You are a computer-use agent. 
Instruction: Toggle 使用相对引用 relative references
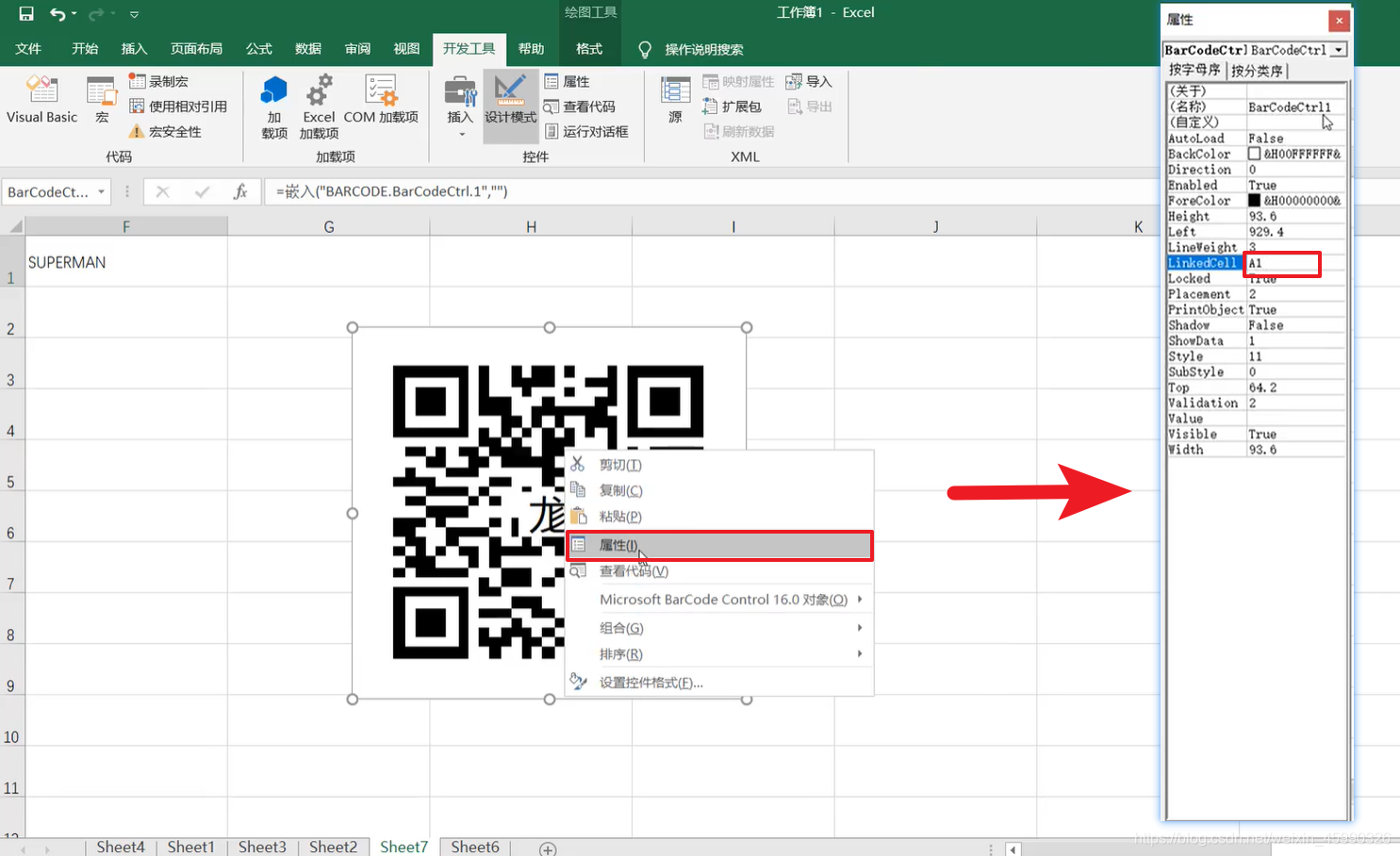(x=178, y=107)
